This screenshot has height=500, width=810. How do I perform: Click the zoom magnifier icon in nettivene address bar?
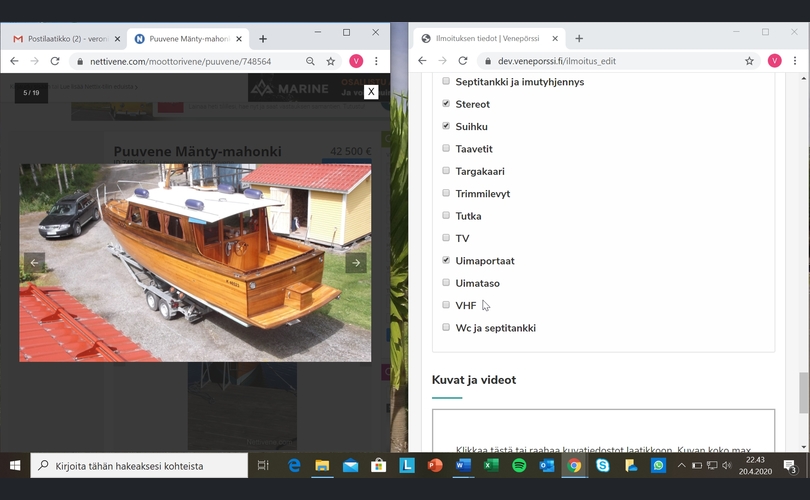310,61
